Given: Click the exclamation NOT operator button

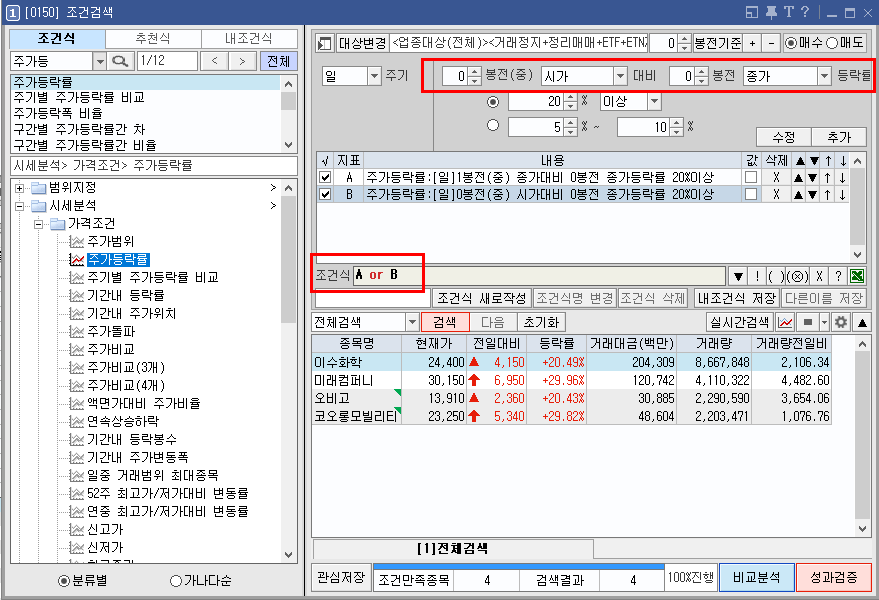Looking at the screenshot, I should pos(757,276).
